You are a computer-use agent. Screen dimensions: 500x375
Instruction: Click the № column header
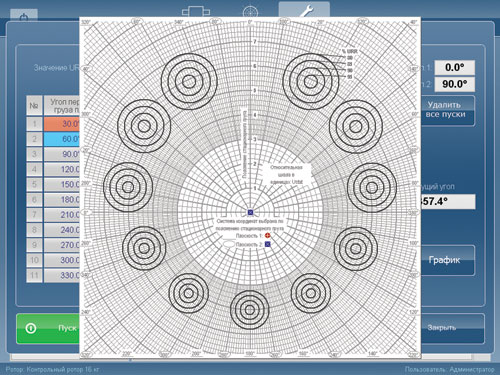point(34,106)
